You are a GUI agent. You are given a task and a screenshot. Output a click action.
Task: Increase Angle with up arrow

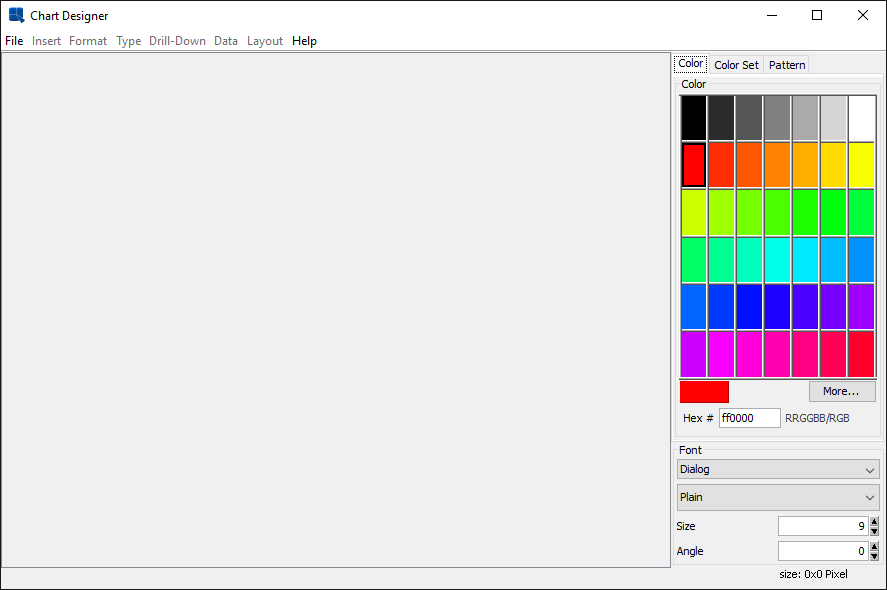[x=875, y=546]
